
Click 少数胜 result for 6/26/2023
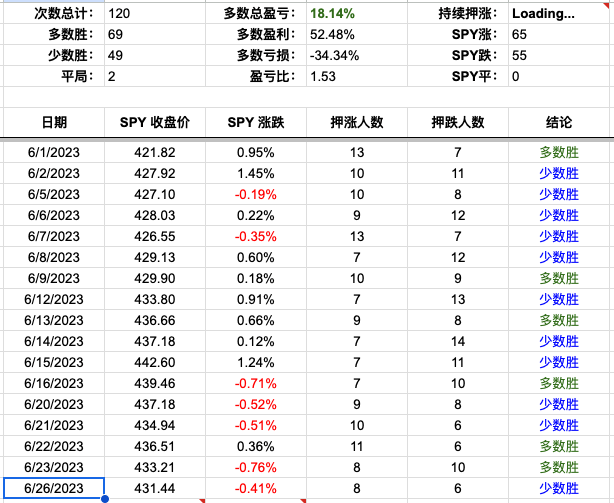[559, 489]
